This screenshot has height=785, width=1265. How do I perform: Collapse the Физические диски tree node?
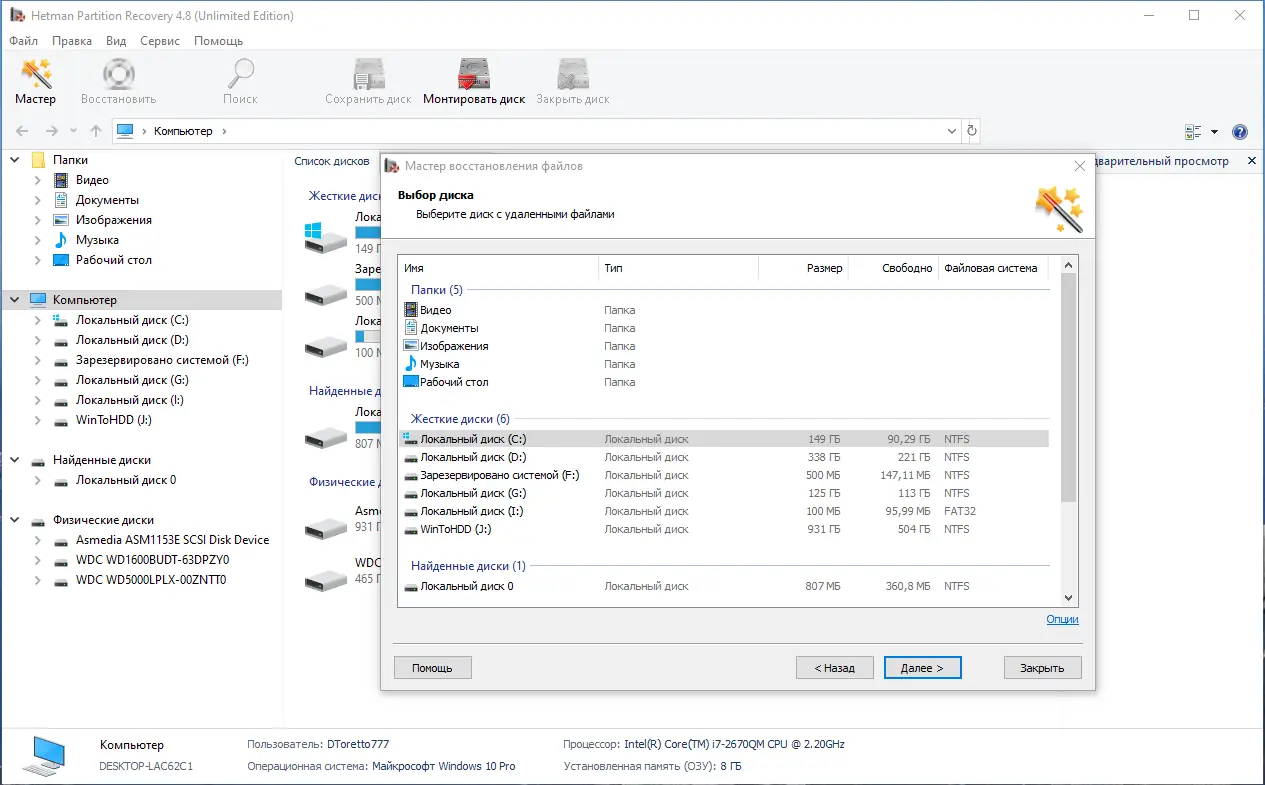[15, 520]
